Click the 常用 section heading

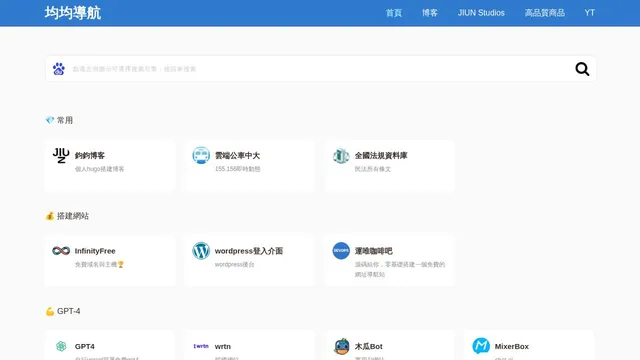(x=59, y=120)
